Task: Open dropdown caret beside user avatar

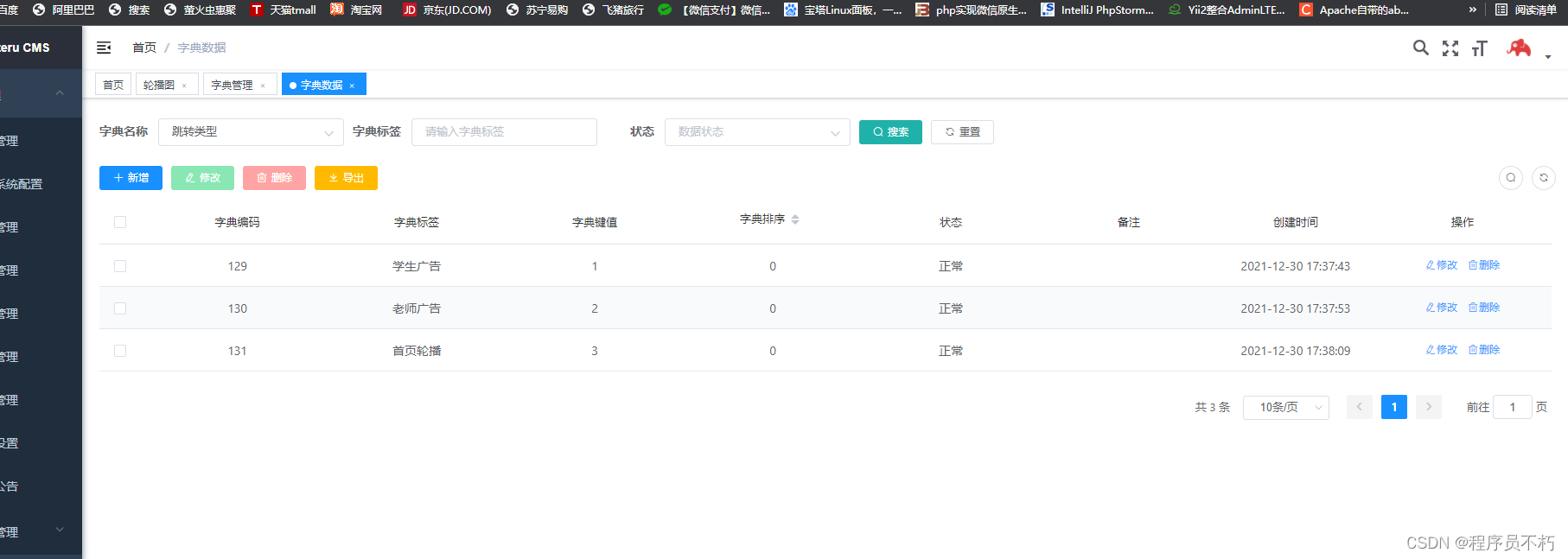Action: pos(1548,57)
